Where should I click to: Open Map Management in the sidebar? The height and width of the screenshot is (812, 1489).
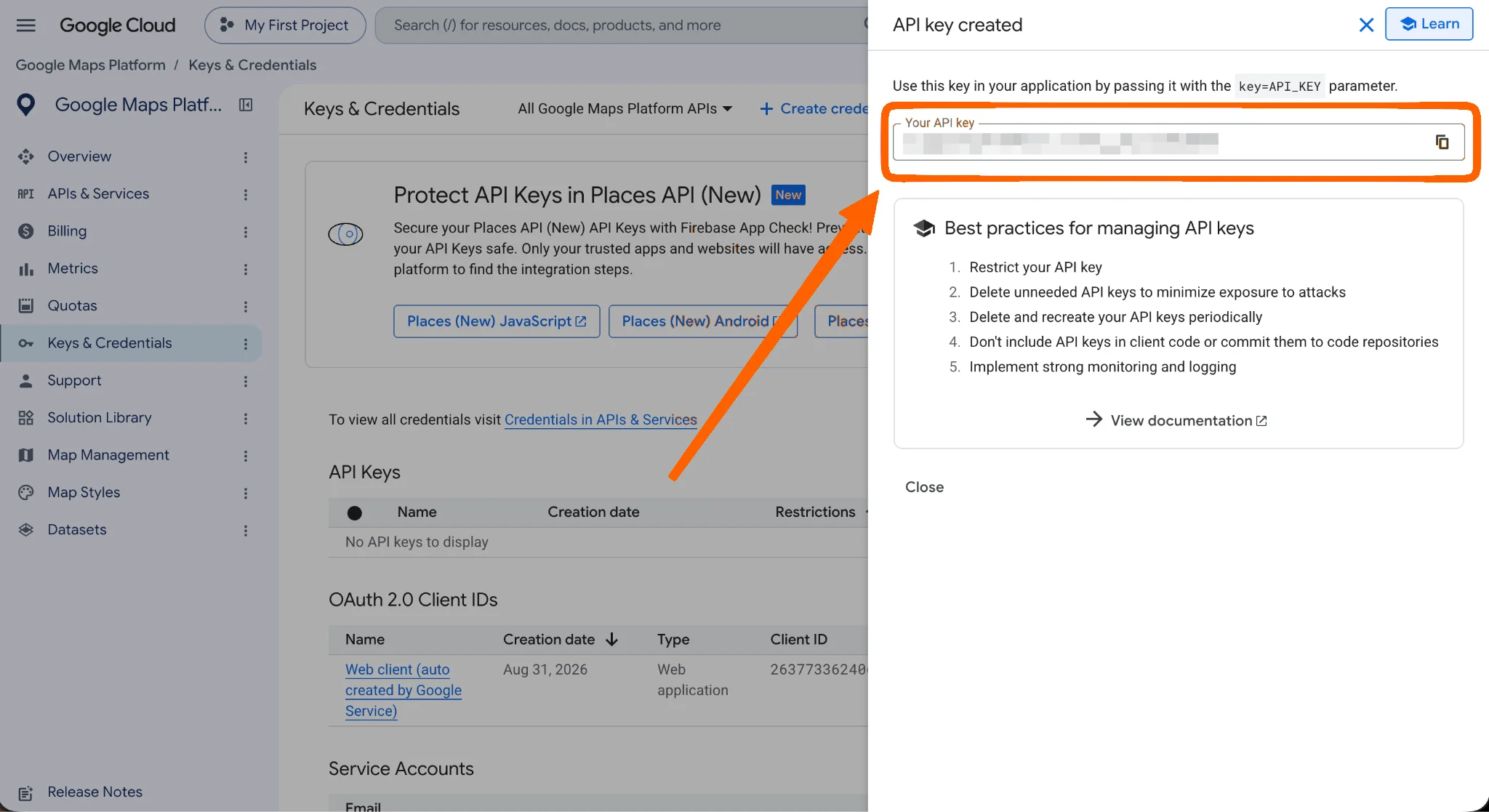point(108,455)
